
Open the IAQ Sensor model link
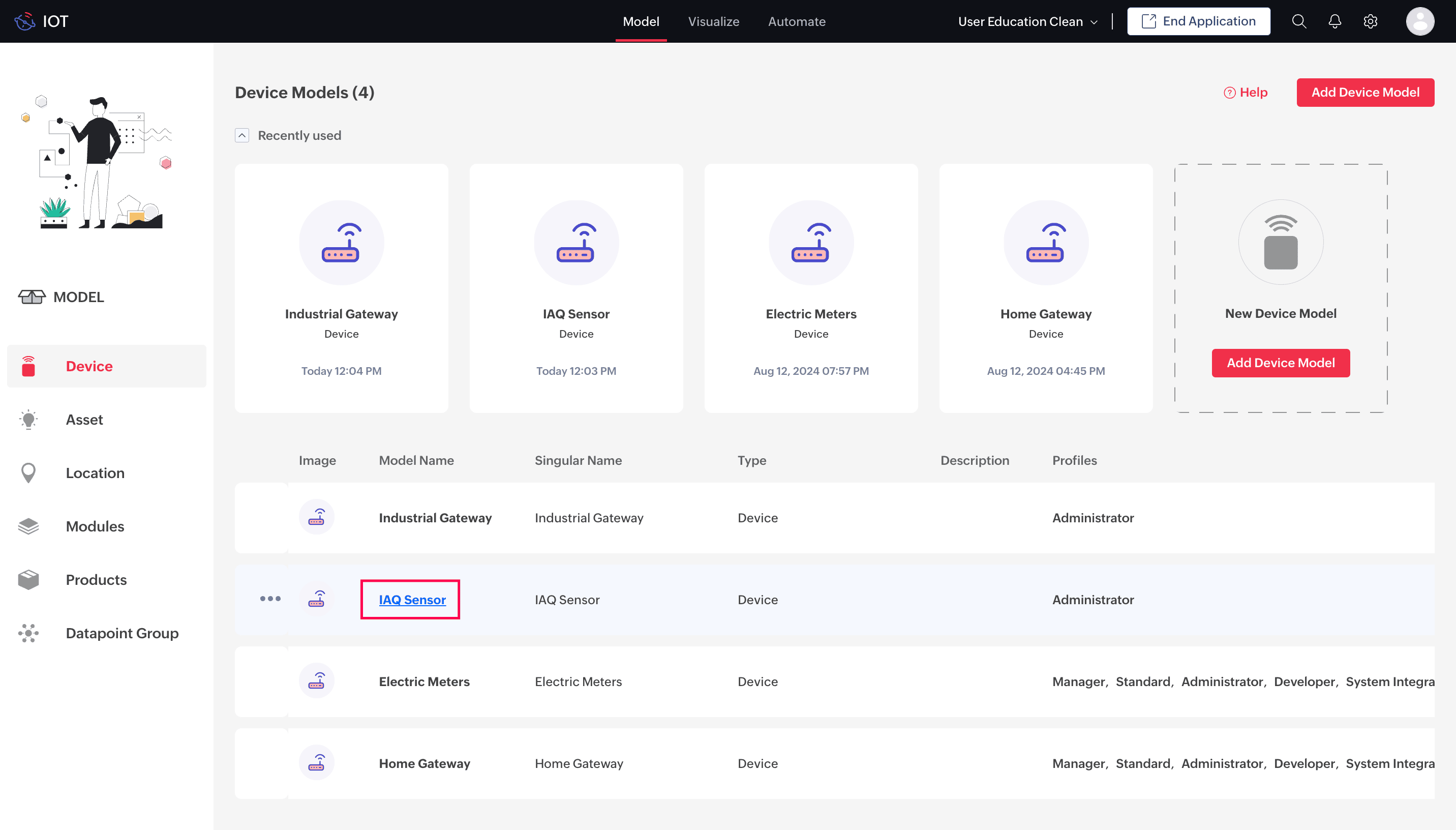tap(412, 600)
